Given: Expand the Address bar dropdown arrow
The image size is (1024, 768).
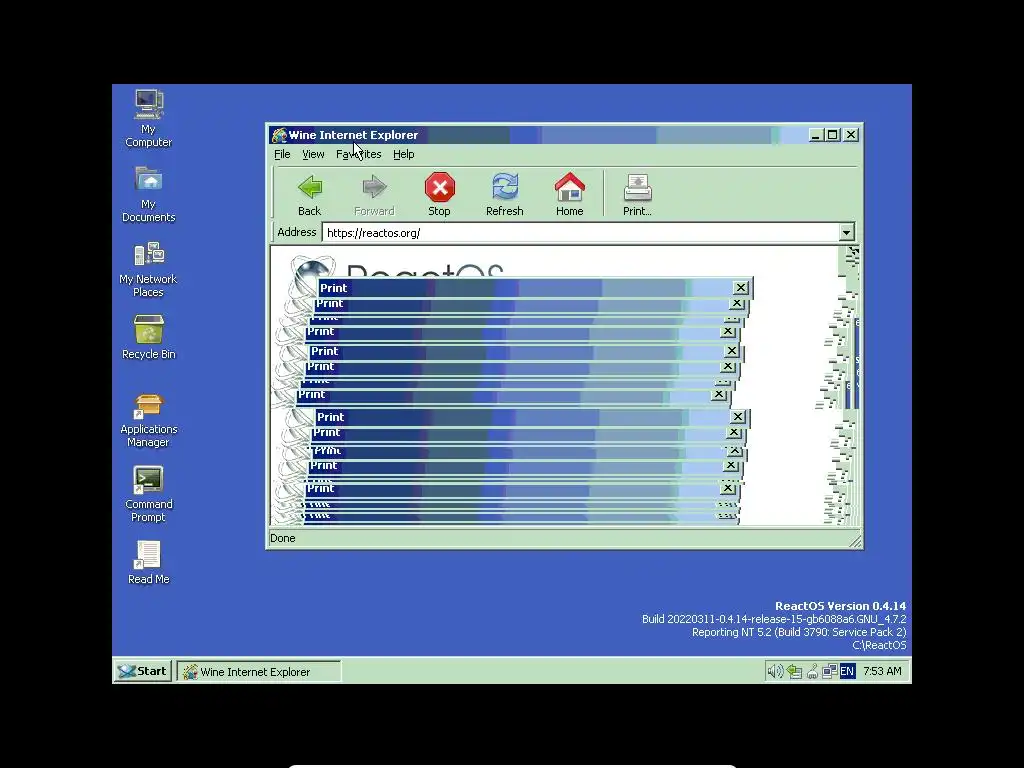Looking at the screenshot, I should 846,232.
